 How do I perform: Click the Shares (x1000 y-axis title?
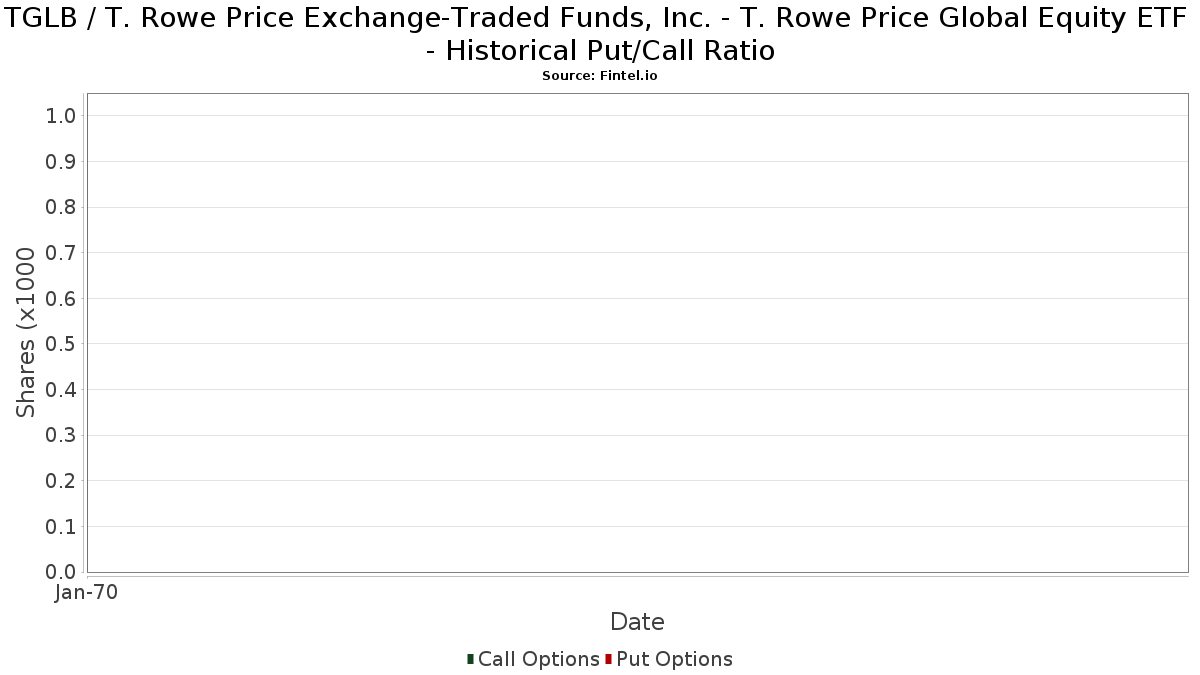click(x=26, y=333)
